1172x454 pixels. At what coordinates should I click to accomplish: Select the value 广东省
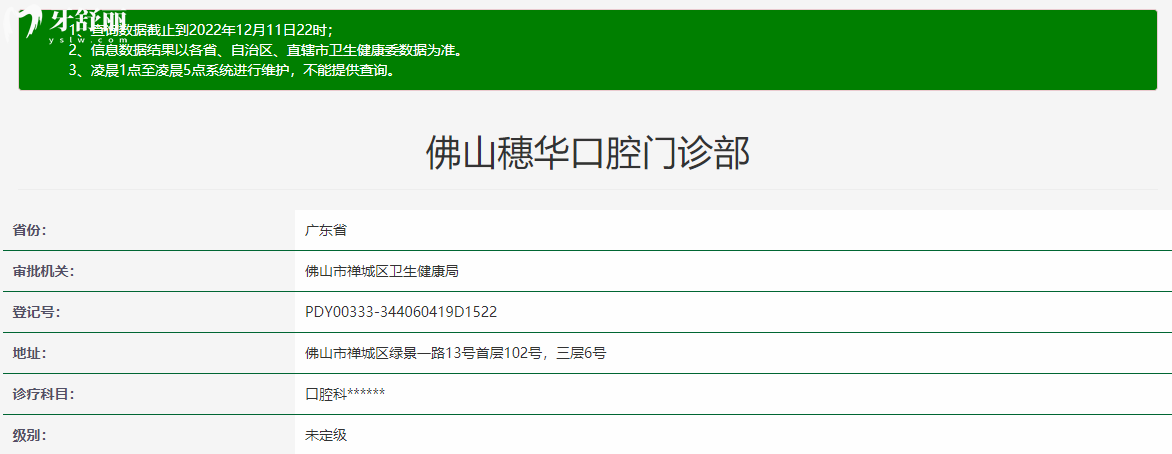(x=326, y=230)
